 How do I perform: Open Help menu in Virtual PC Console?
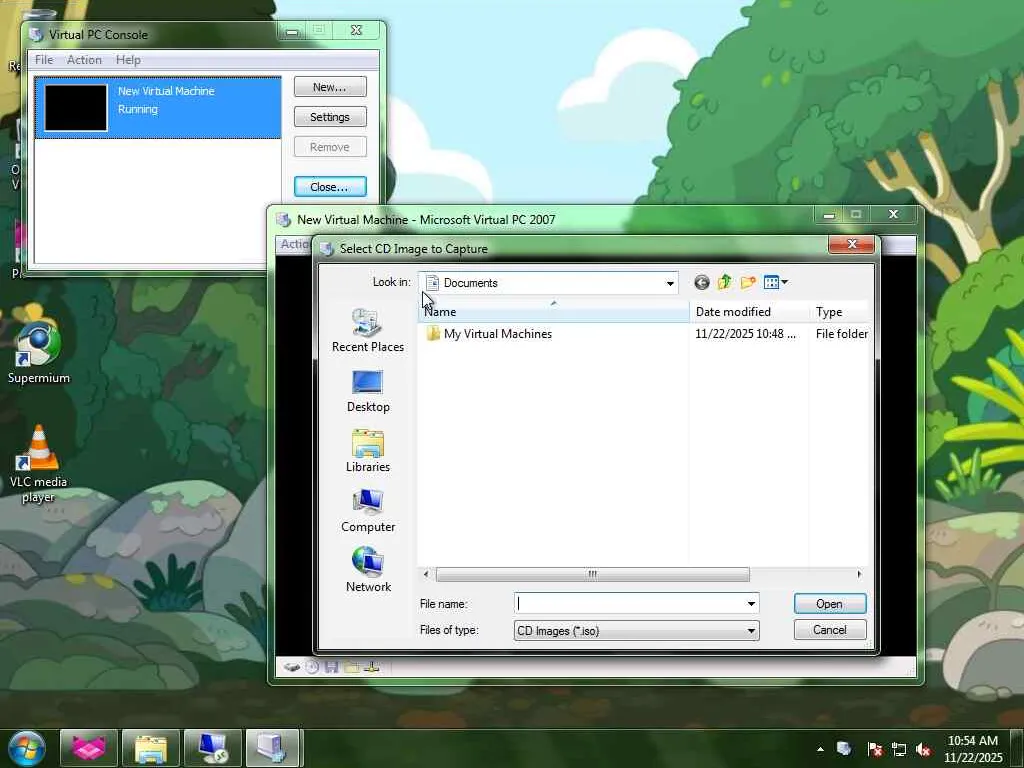(128, 59)
